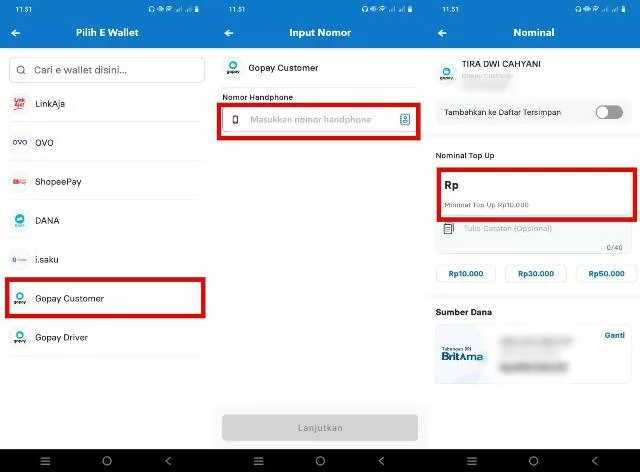640x472 pixels.
Task: Tap home button in right phone nav bar
Action: (533, 461)
